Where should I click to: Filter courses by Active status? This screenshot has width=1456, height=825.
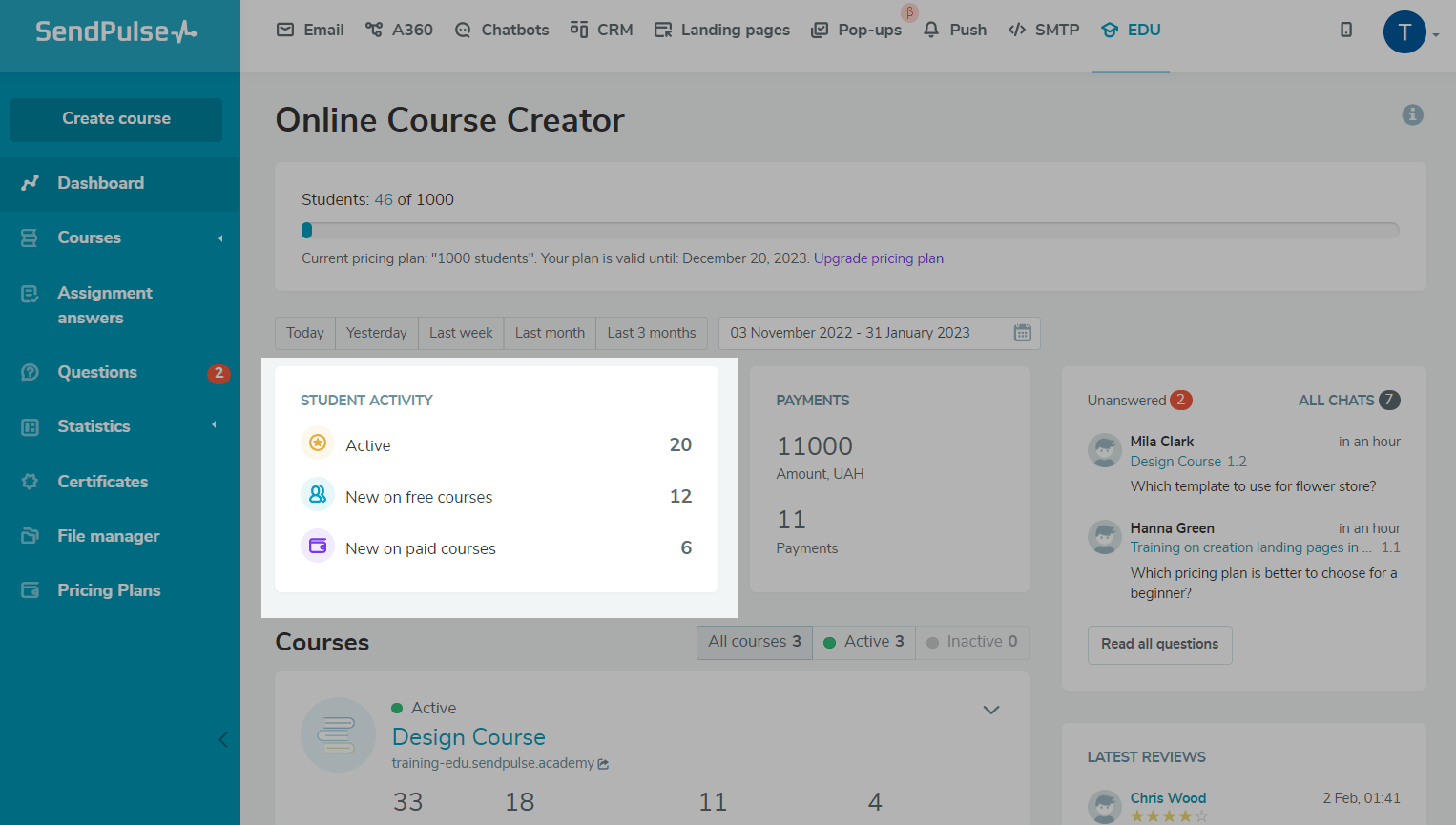pos(863,642)
